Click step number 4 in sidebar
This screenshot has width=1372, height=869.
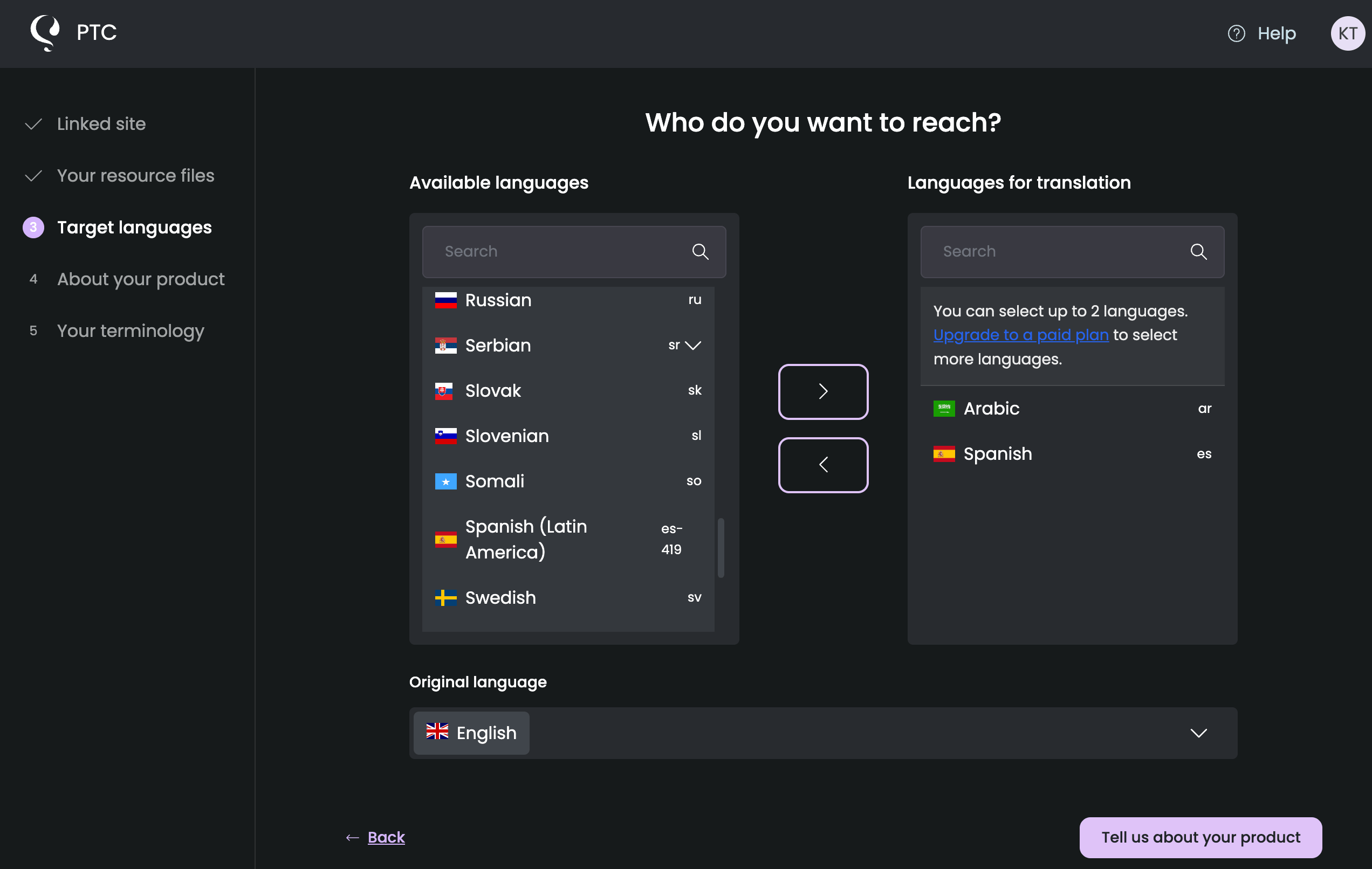(x=33, y=279)
